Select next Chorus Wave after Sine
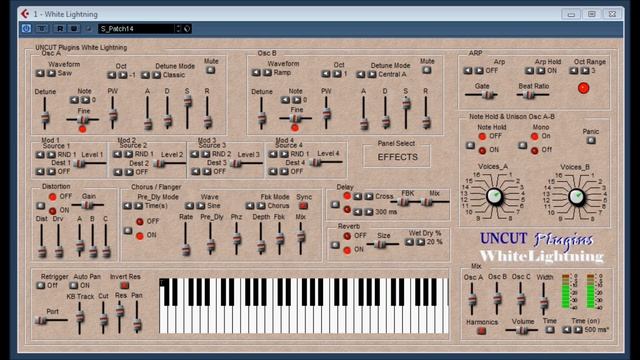640x360 pixels. (x=201, y=206)
